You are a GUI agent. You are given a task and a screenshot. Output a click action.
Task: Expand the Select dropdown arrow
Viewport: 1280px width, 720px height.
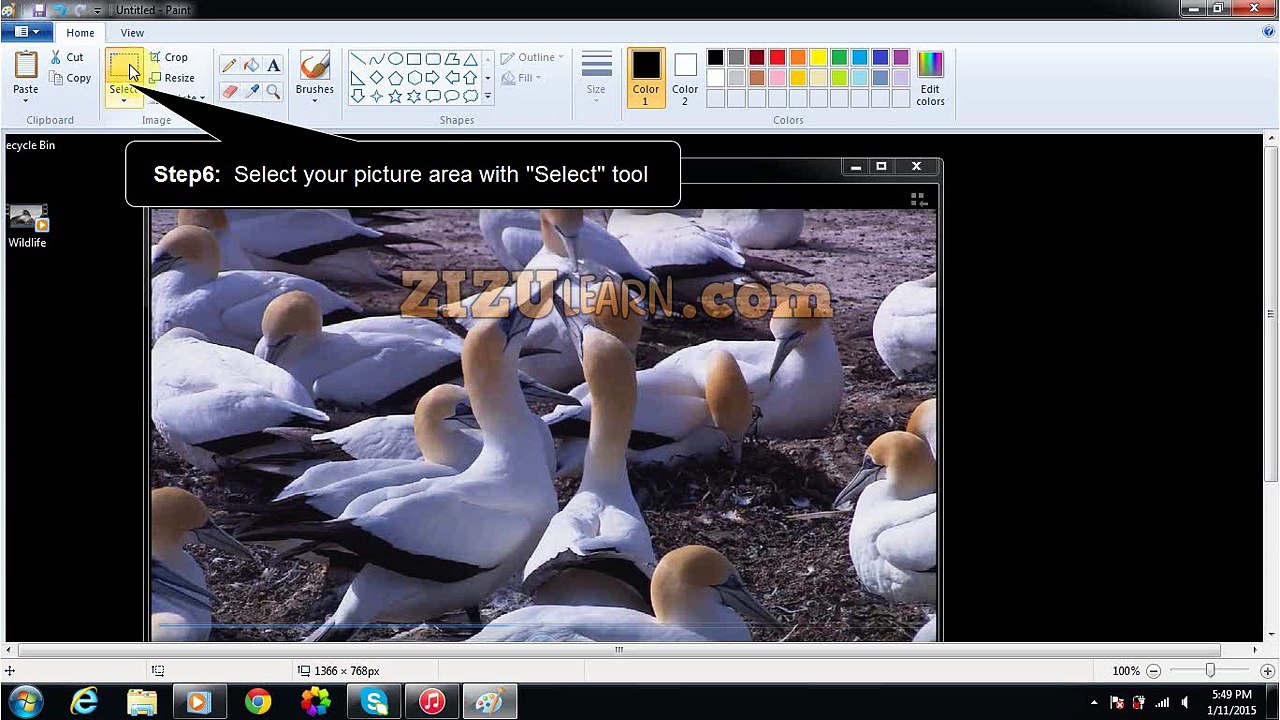pos(124,101)
